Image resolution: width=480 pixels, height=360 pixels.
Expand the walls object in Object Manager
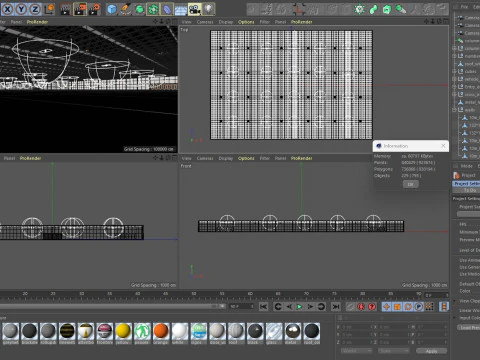coord(454,110)
